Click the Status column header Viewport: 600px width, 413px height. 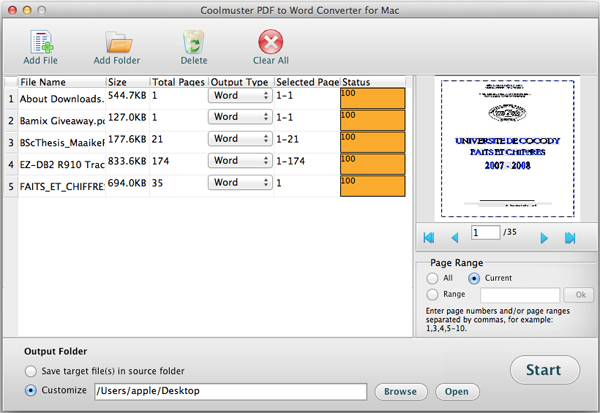pyautogui.click(x=373, y=82)
